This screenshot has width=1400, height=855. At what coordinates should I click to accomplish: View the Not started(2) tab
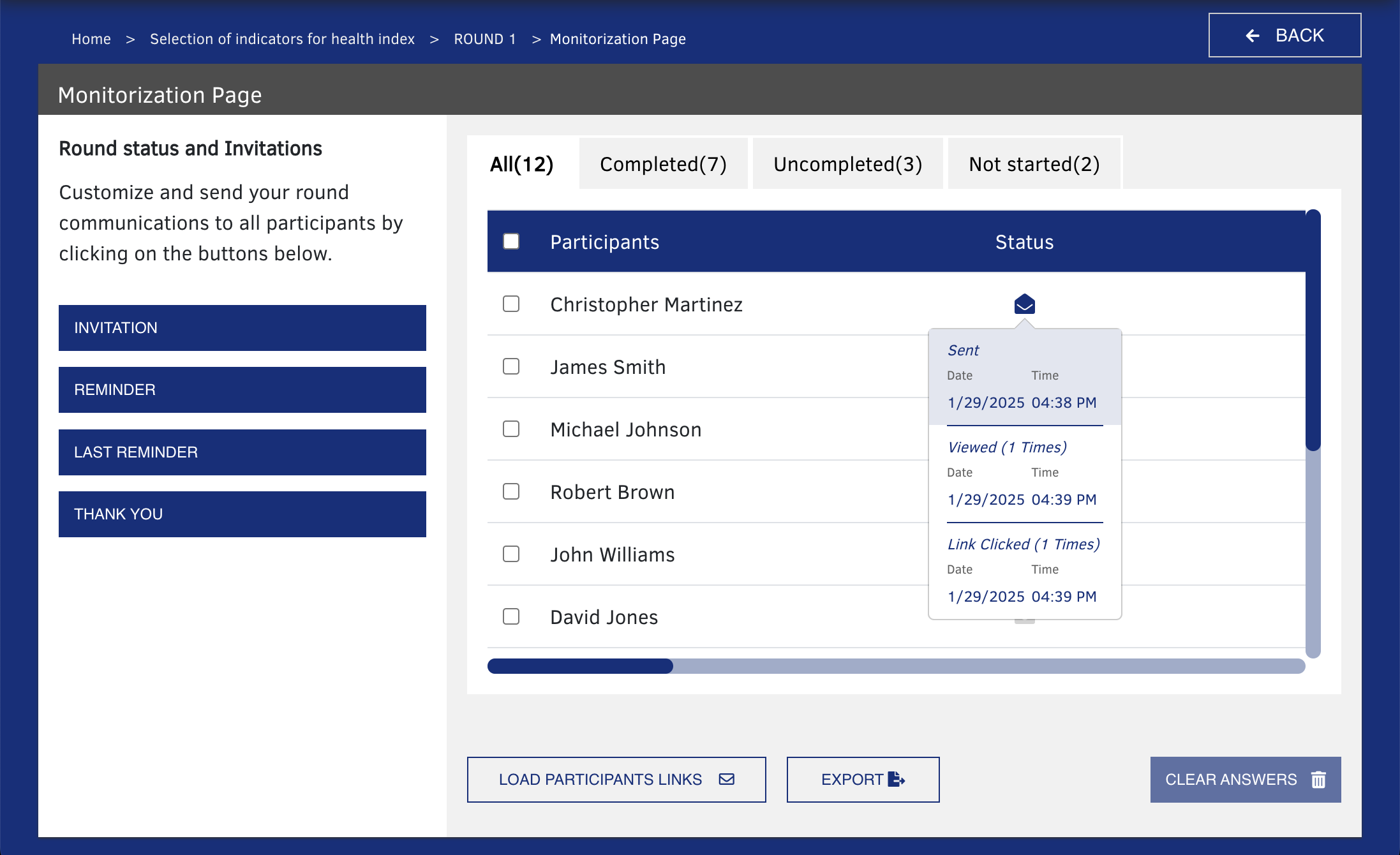pyautogui.click(x=1034, y=164)
